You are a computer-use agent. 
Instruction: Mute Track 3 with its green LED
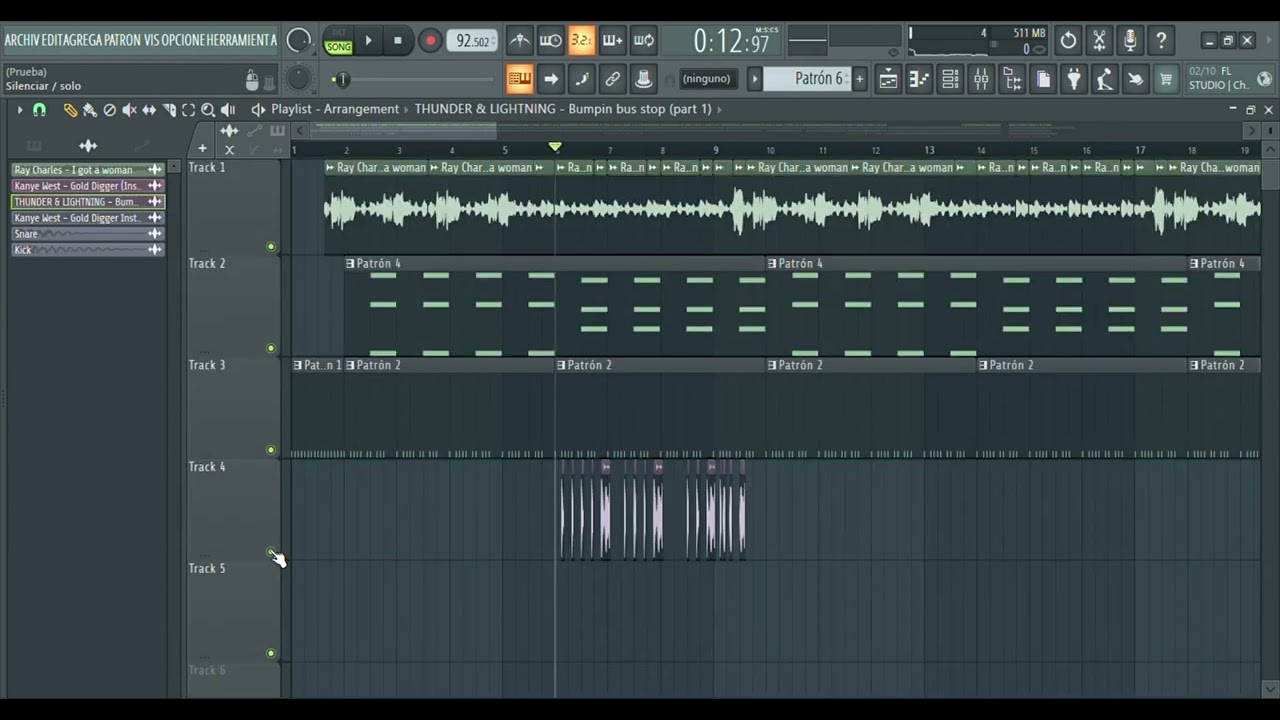(x=271, y=450)
